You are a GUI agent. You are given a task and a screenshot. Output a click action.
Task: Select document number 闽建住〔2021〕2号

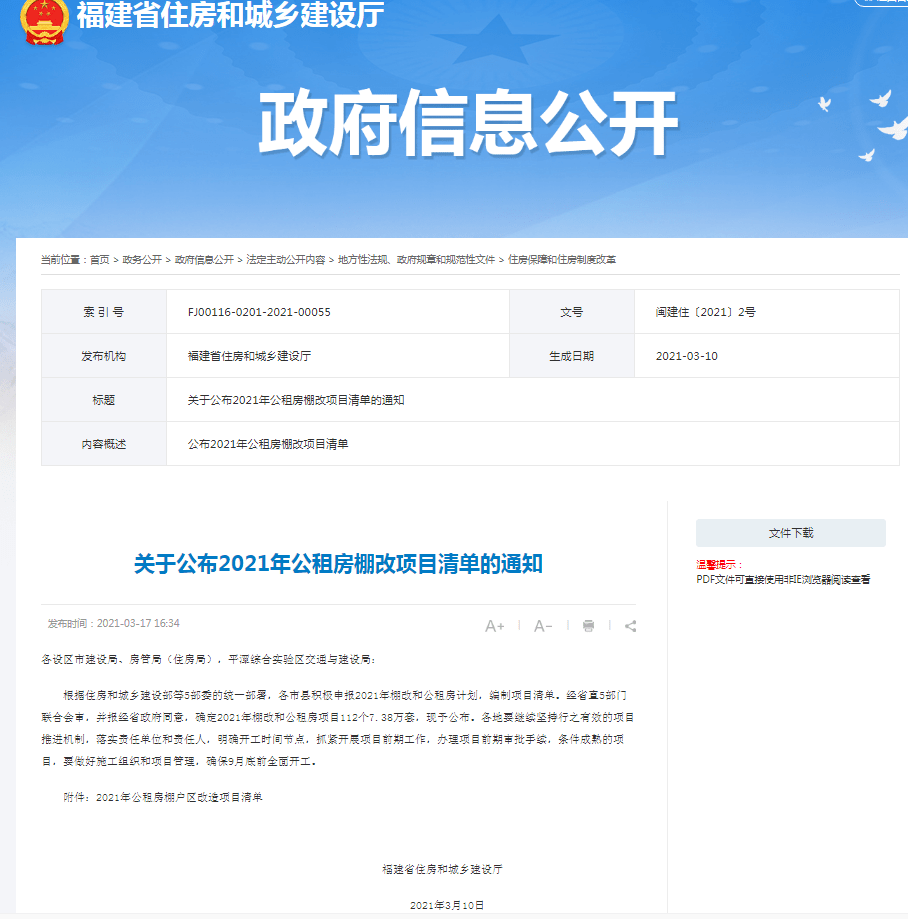click(705, 312)
